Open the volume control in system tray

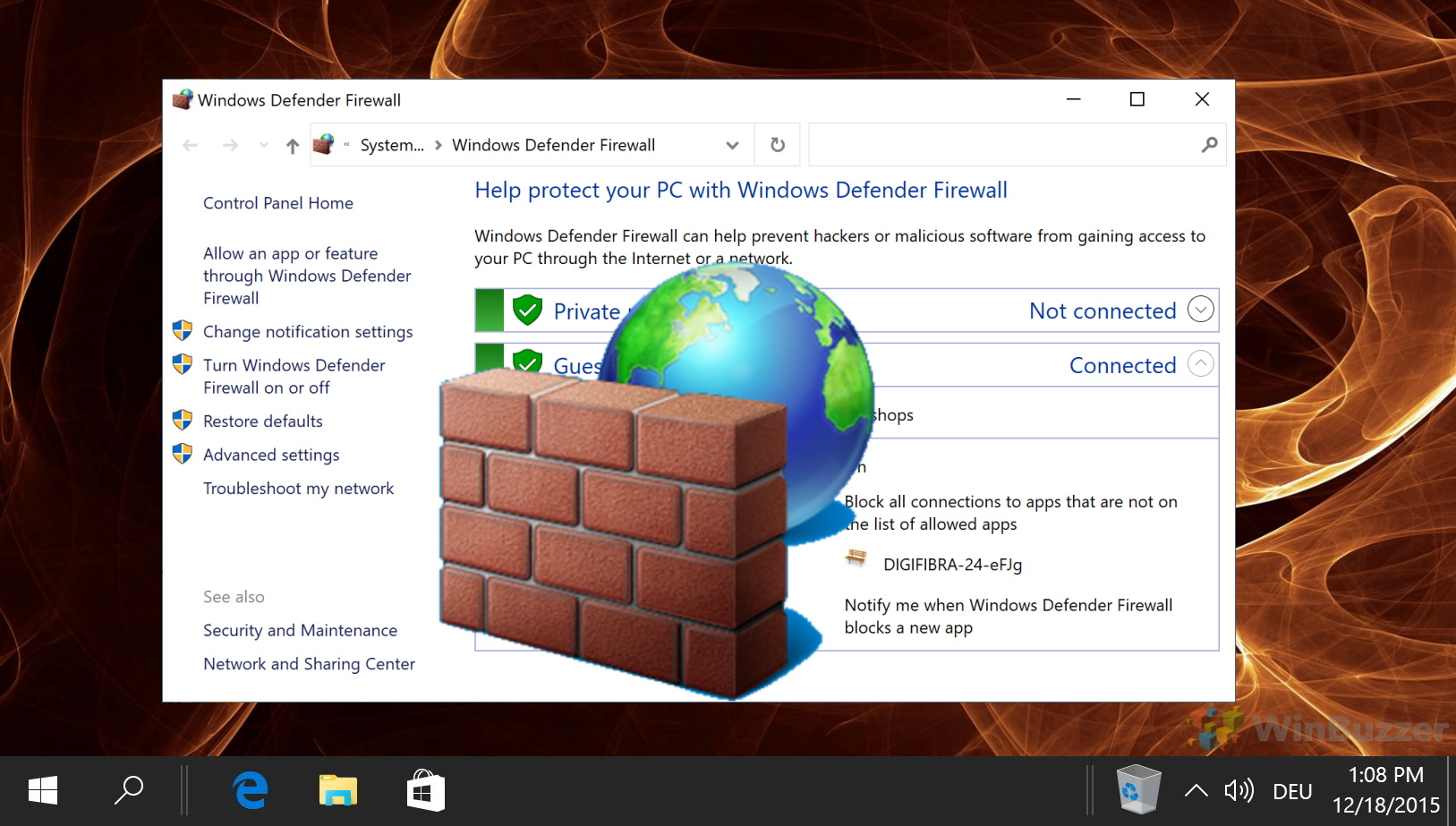coord(1239,790)
